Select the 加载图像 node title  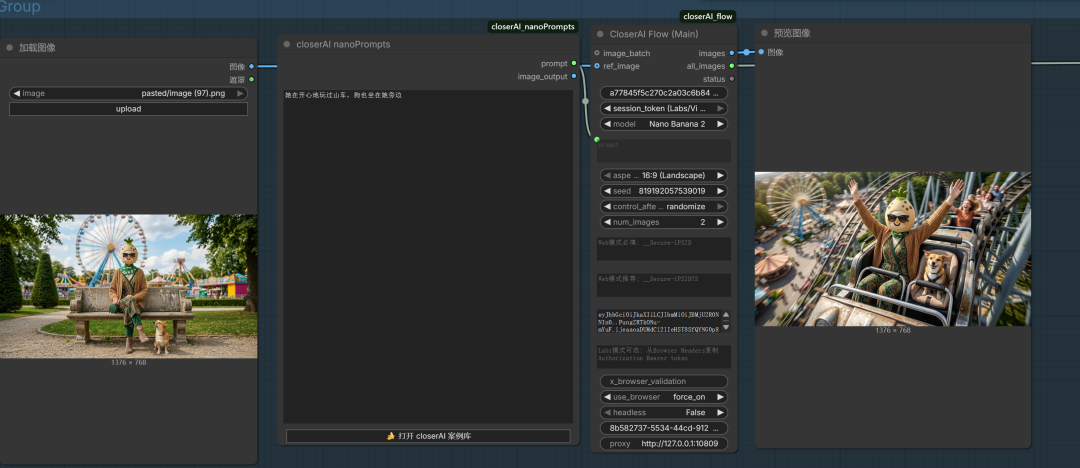coord(37,48)
